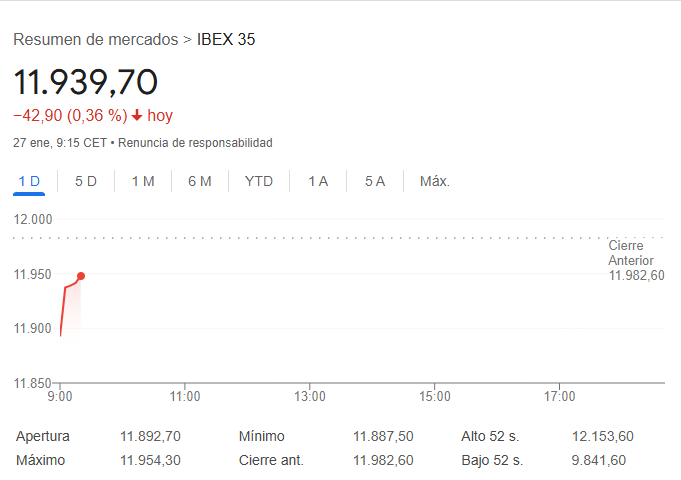
Task: Click the red down arrow icon
Action: [137, 116]
